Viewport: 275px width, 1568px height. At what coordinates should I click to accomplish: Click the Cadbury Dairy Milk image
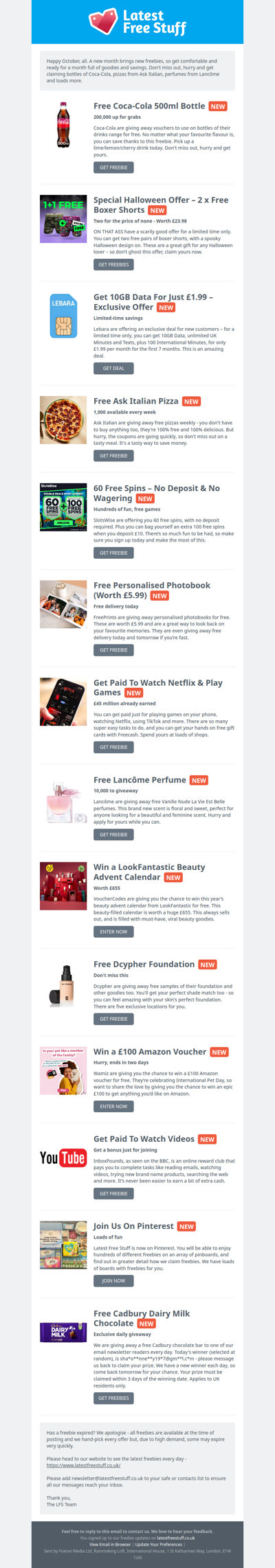(x=63, y=1333)
